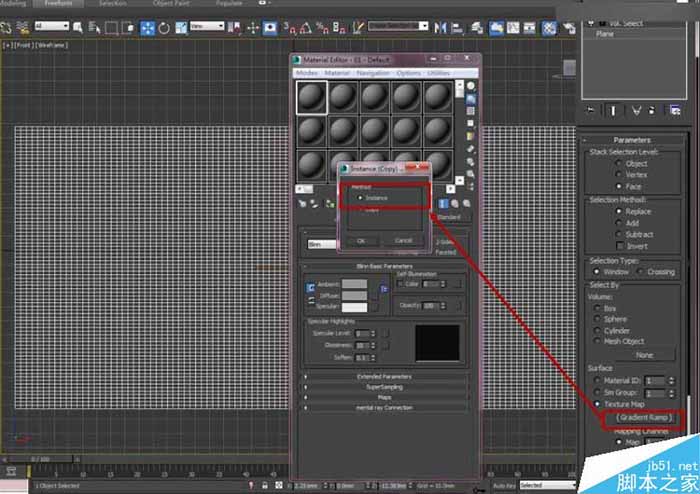Image resolution: width=700 pixels, height=494 pixels.
Task: Toggle Backlight icon in Material Editor
Action: [471, 99]
